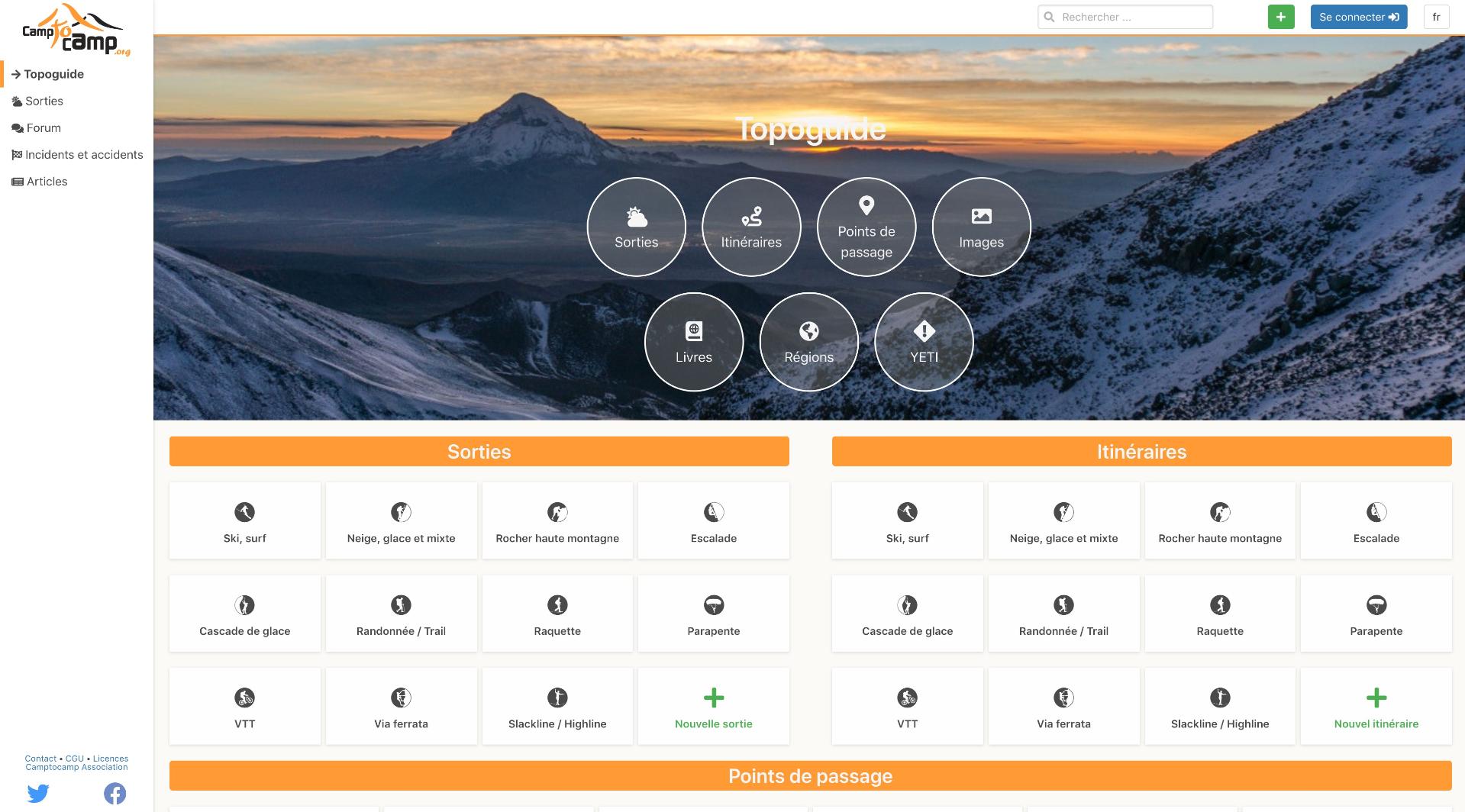Open the Facebook icon in the sidebar
The image size is (1465, 812).
click(115, 794)
